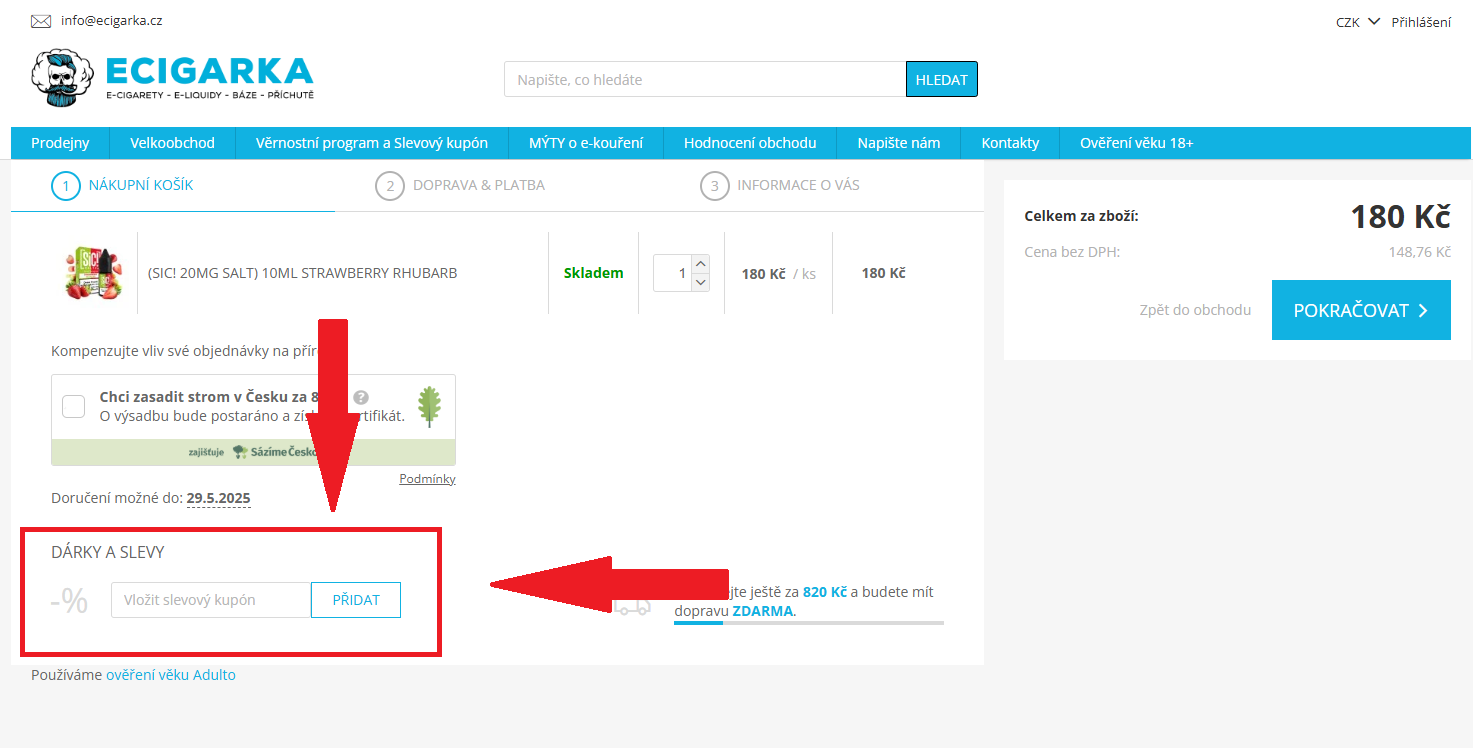This screenshot has width=1473, height=748.
Task: Focus the search input field
Action: pyautogui.click(x=705, y=79)
